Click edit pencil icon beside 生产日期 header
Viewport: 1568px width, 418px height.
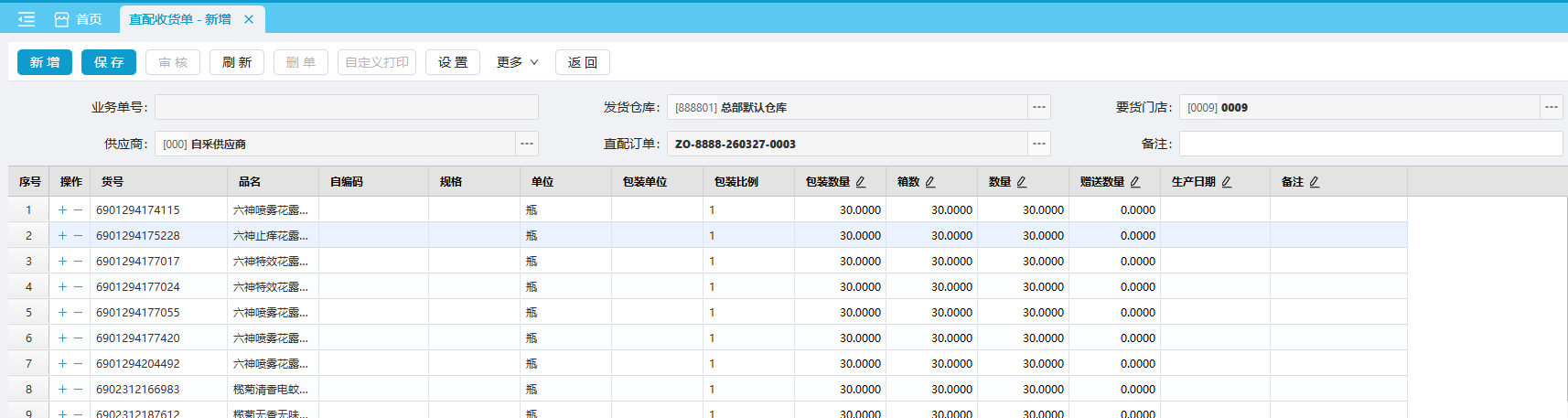coord(1227,182)
